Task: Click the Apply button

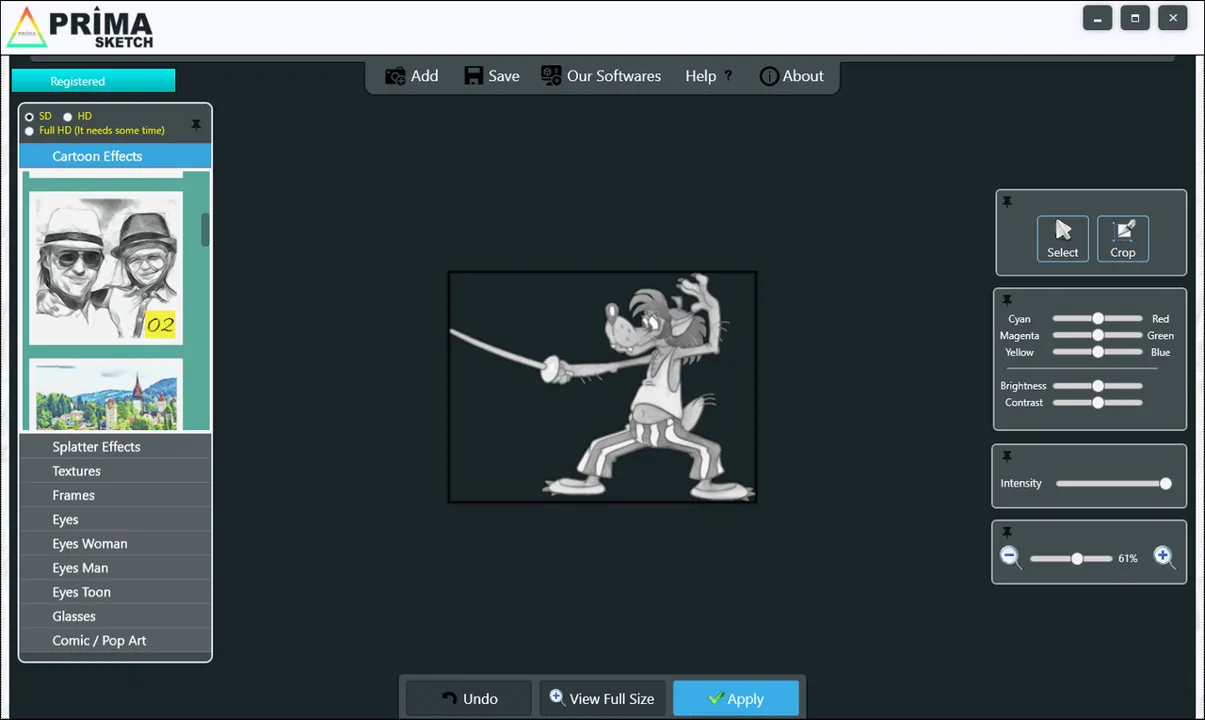Action: point(736,699)
